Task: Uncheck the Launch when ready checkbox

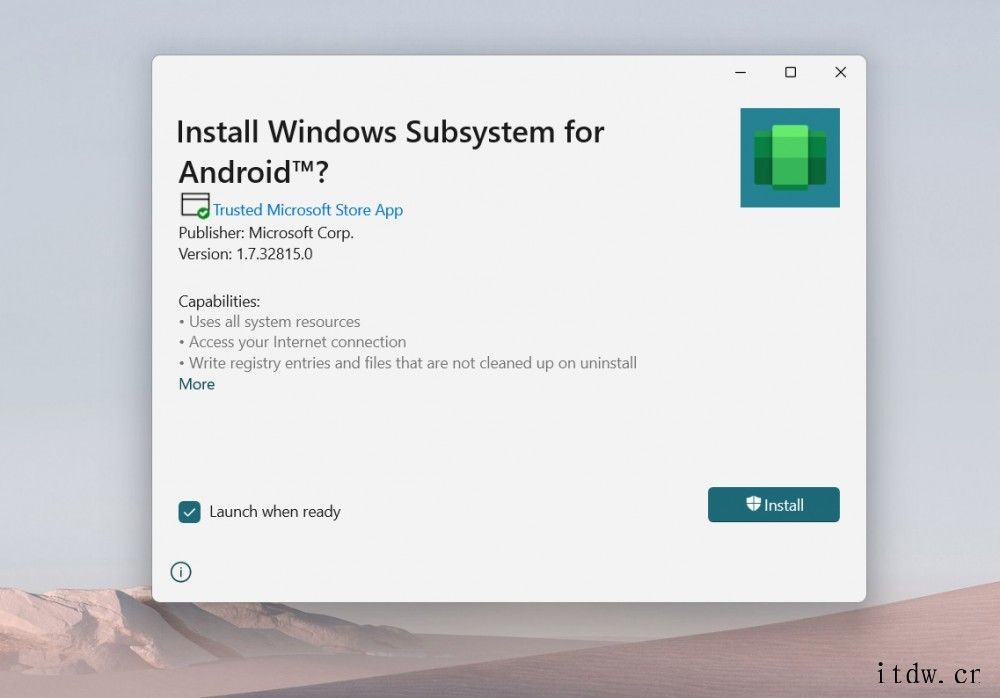Action: point(189,512)
